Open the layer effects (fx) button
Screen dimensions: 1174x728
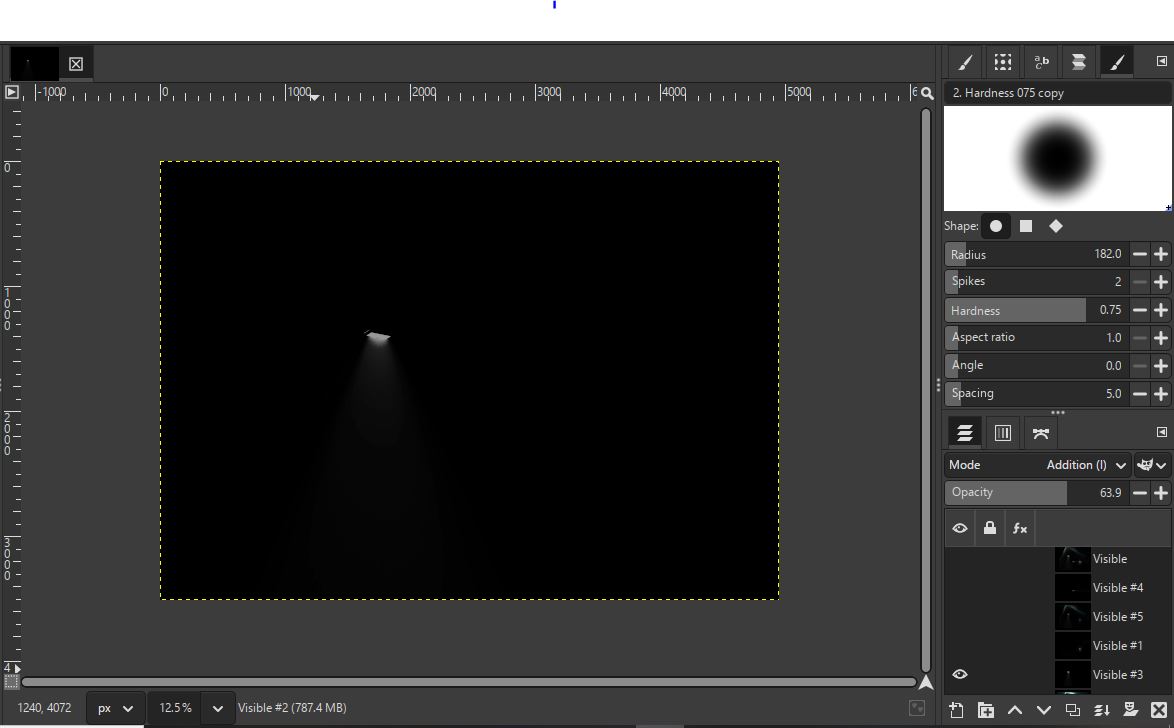[x=1020, y=528]
